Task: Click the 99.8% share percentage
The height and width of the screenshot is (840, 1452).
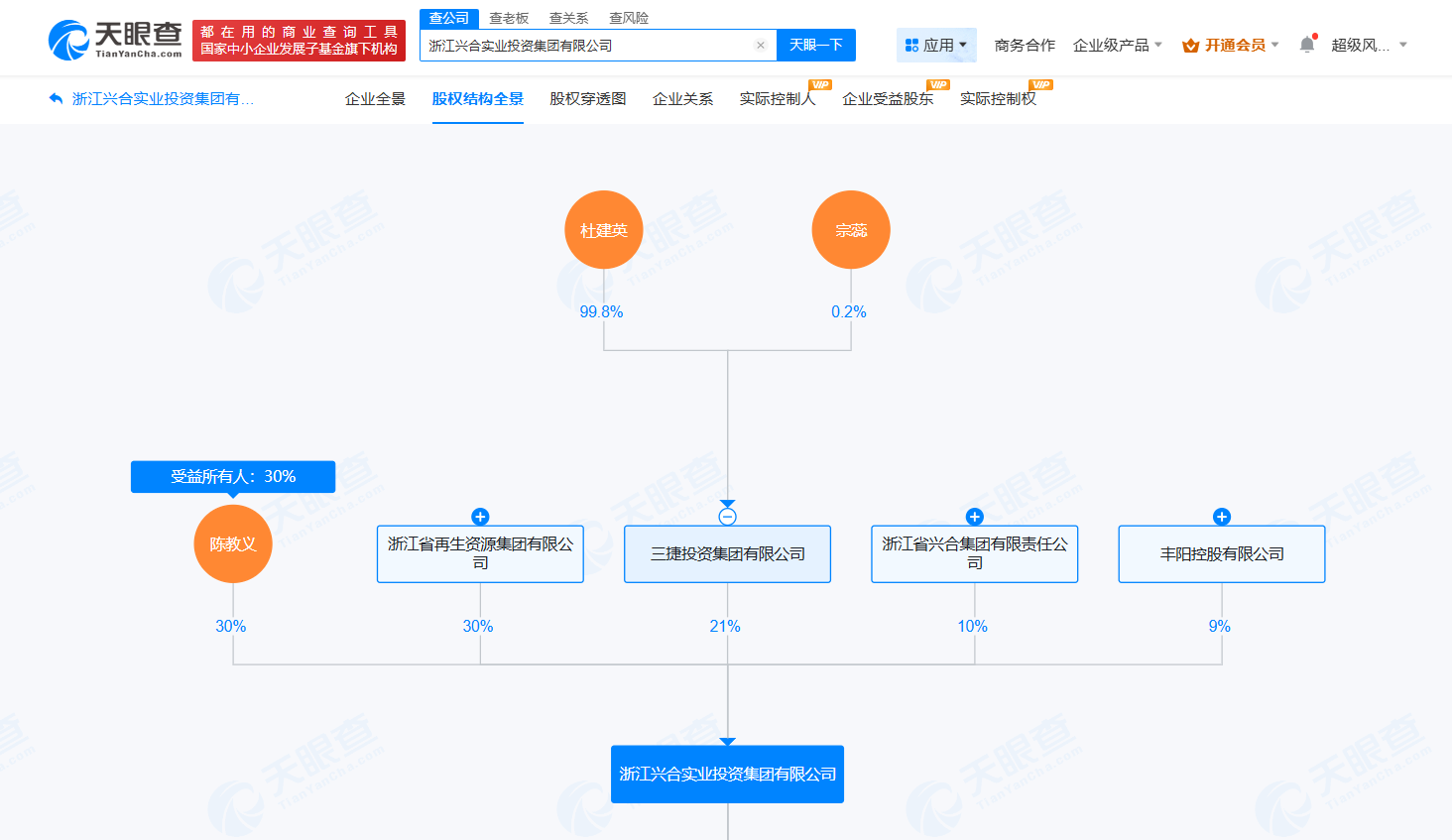Action: pos(601,312)
